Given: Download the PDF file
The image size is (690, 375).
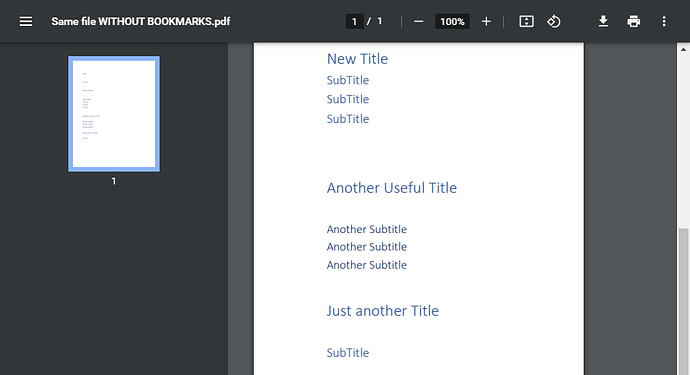Looking at the screenshot, I should pyautogui.click(x=603, y=22).
